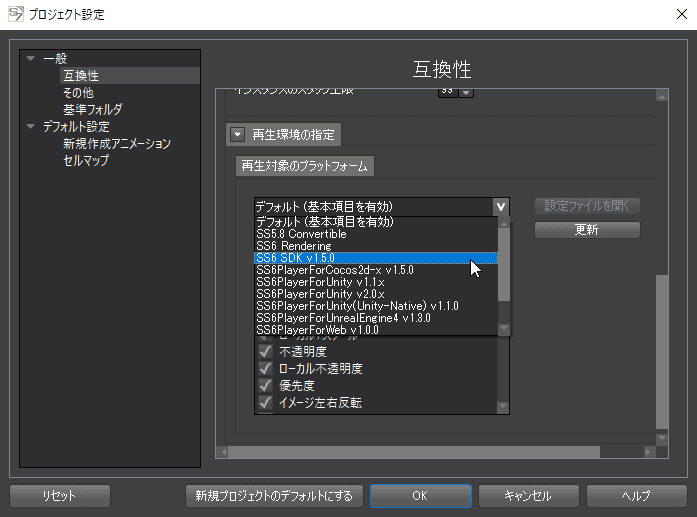Click horizontal scrollbar left arrow
This screenshot has width=697, height=517.
click(224, 452)
